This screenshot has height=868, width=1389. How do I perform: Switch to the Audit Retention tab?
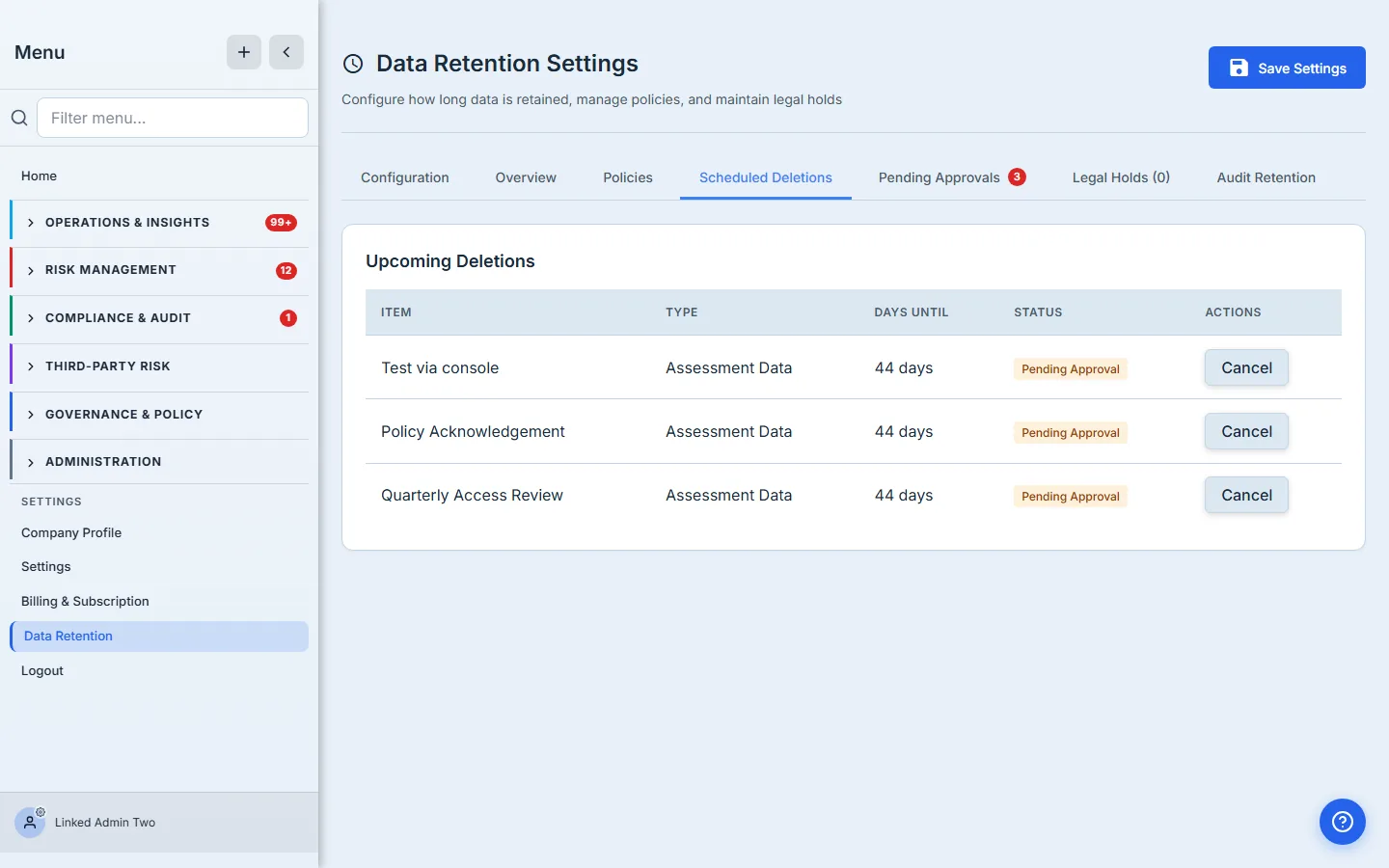1266,177
